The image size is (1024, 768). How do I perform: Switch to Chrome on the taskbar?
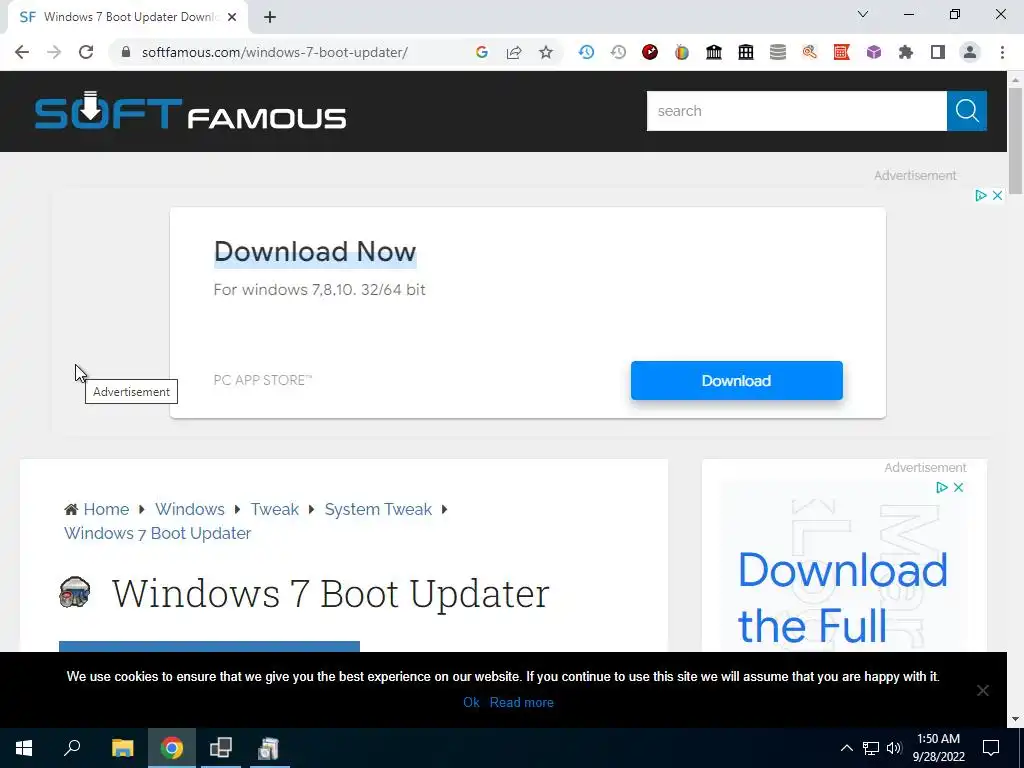(x=172, y=748)
